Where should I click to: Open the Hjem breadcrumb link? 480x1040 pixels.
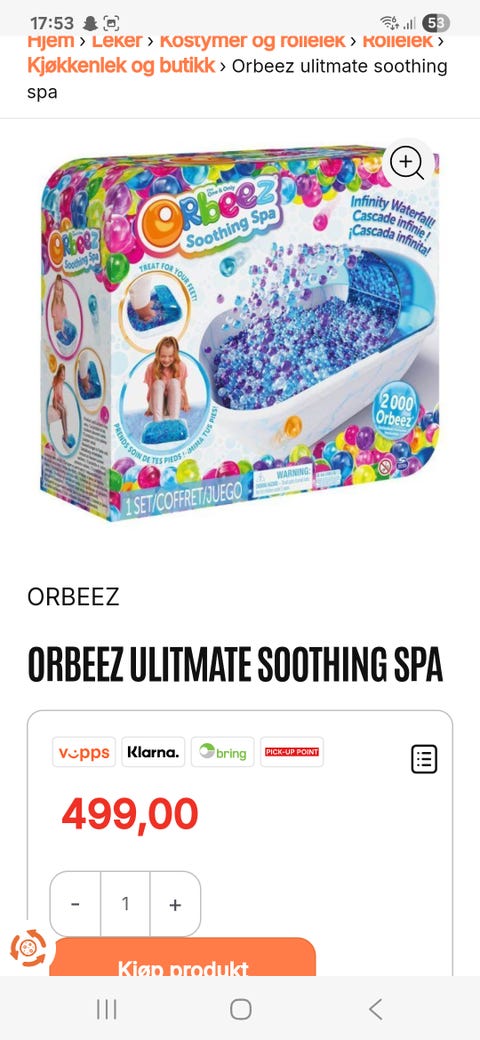[x=50, y=41]
